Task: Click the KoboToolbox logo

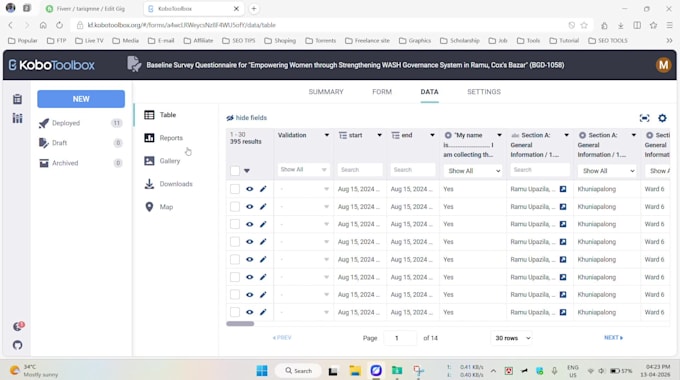Action: pos(52,65)
